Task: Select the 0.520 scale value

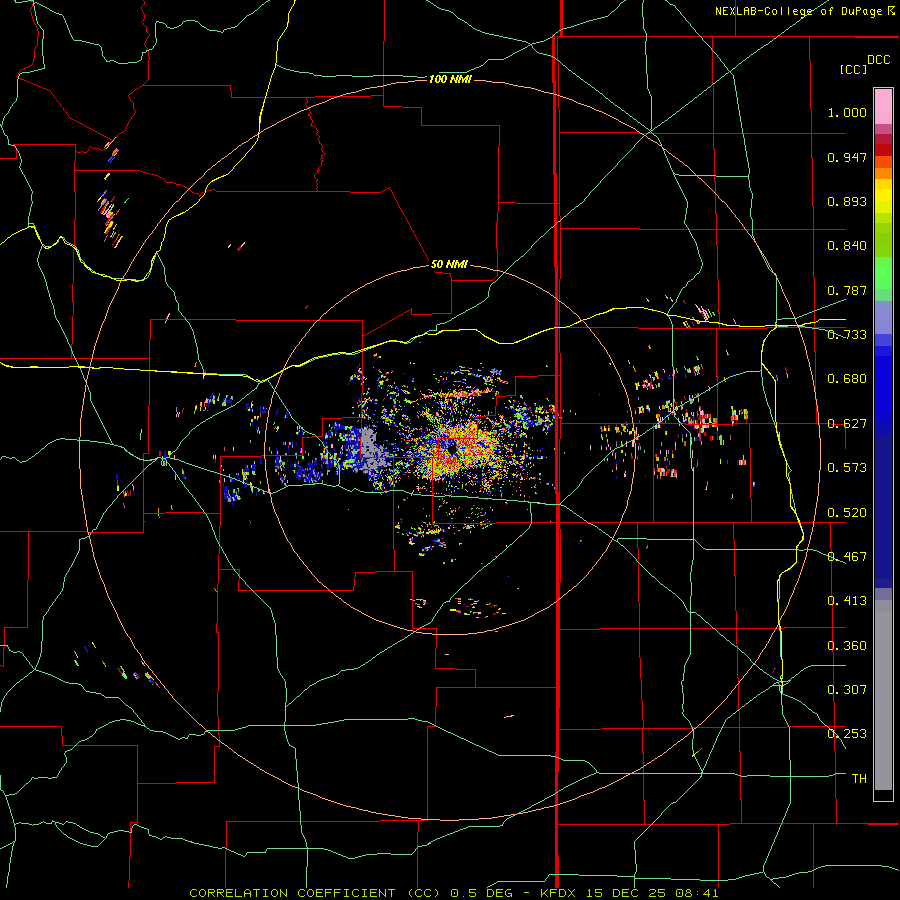Action: (x=847, y=513)
